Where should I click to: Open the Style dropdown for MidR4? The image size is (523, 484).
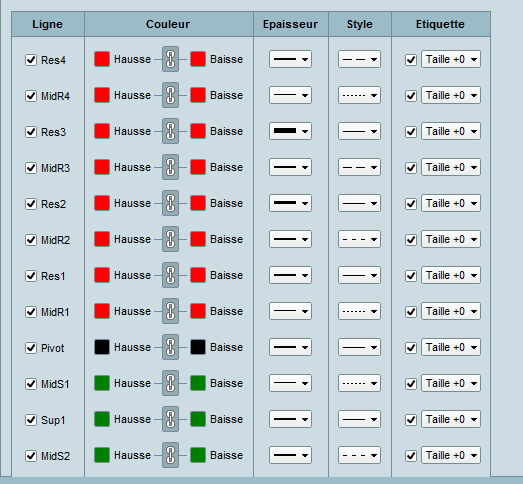359,95
